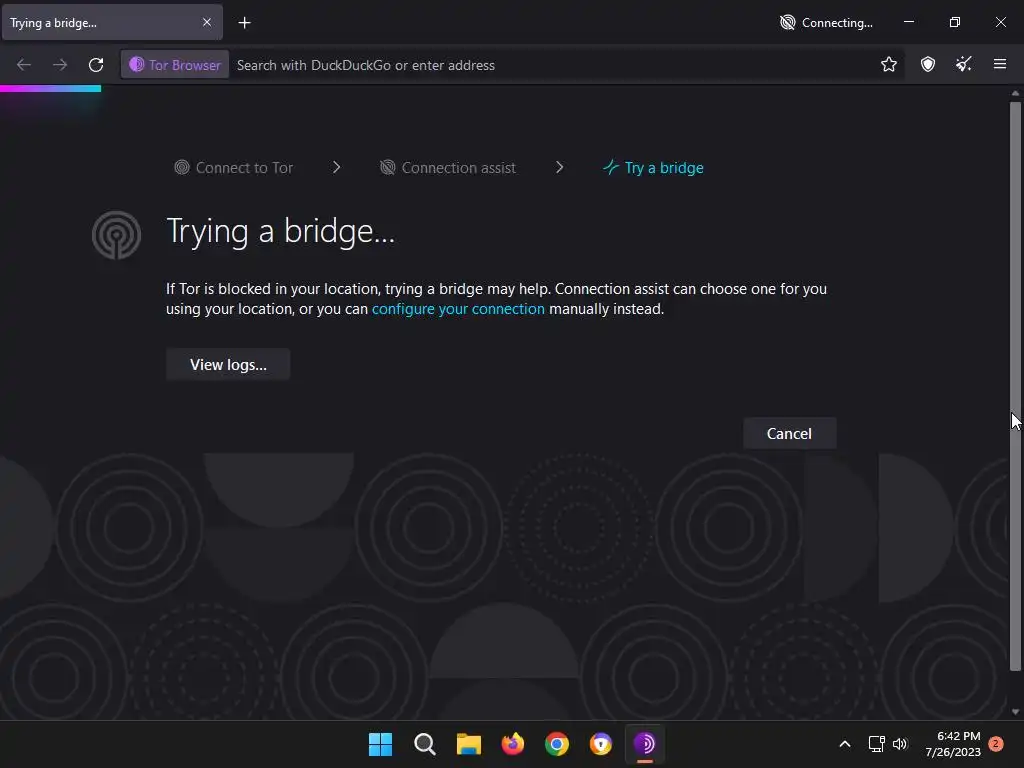Cancel the bridge connection attempt
Viewport: 1024px width, 768px height.
pos(789,434)
